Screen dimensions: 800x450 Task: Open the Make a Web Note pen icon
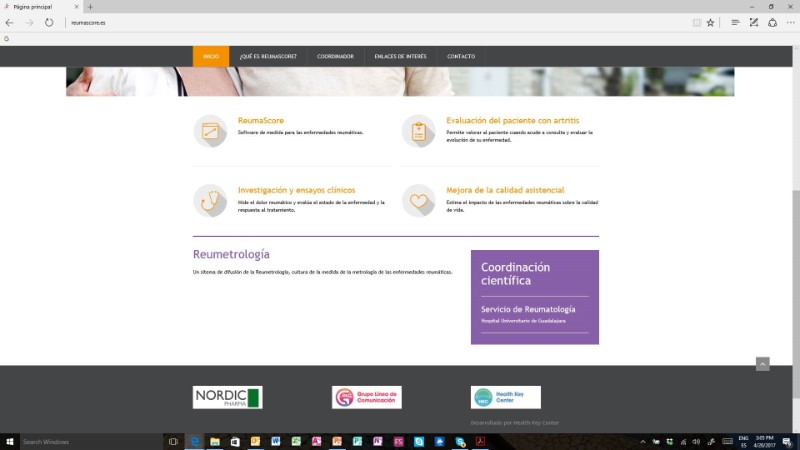coord(754,22)
